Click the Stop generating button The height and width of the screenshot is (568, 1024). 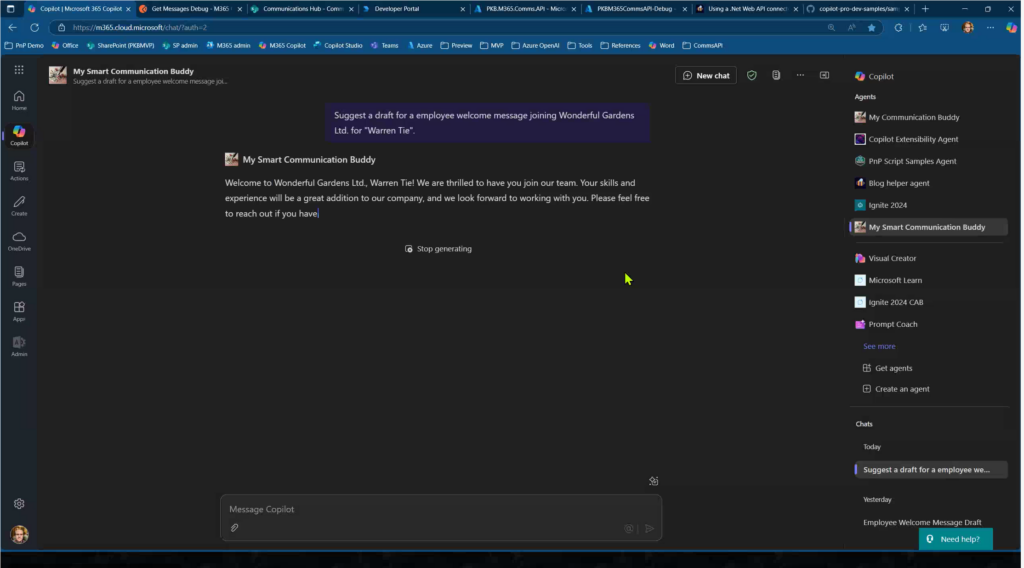[x=438, y=249]
